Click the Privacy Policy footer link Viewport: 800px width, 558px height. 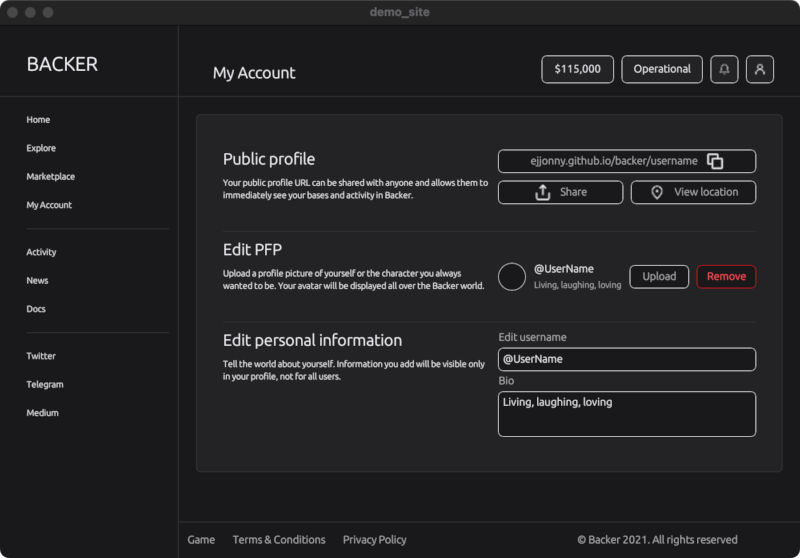click(374, 540)
